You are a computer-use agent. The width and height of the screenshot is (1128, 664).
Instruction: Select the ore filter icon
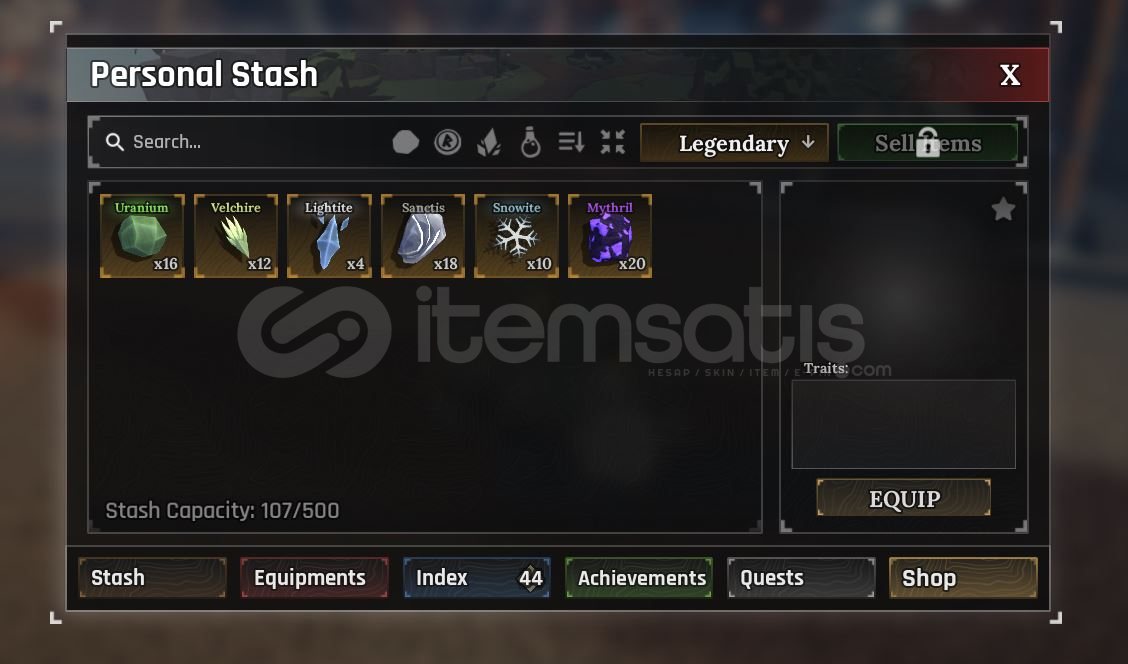point(406,142)
